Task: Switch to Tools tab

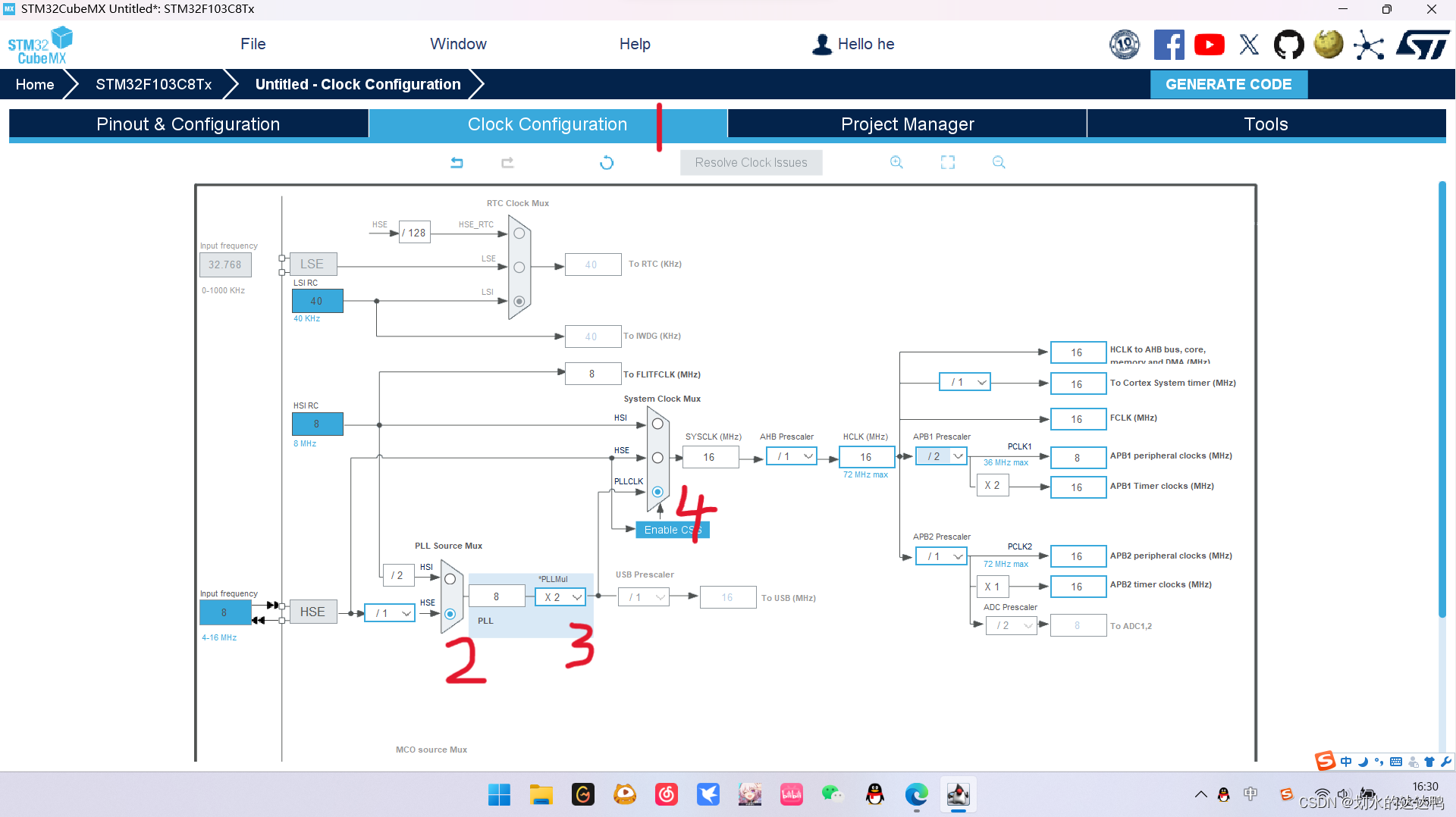Action: [x=1266, y=124]
